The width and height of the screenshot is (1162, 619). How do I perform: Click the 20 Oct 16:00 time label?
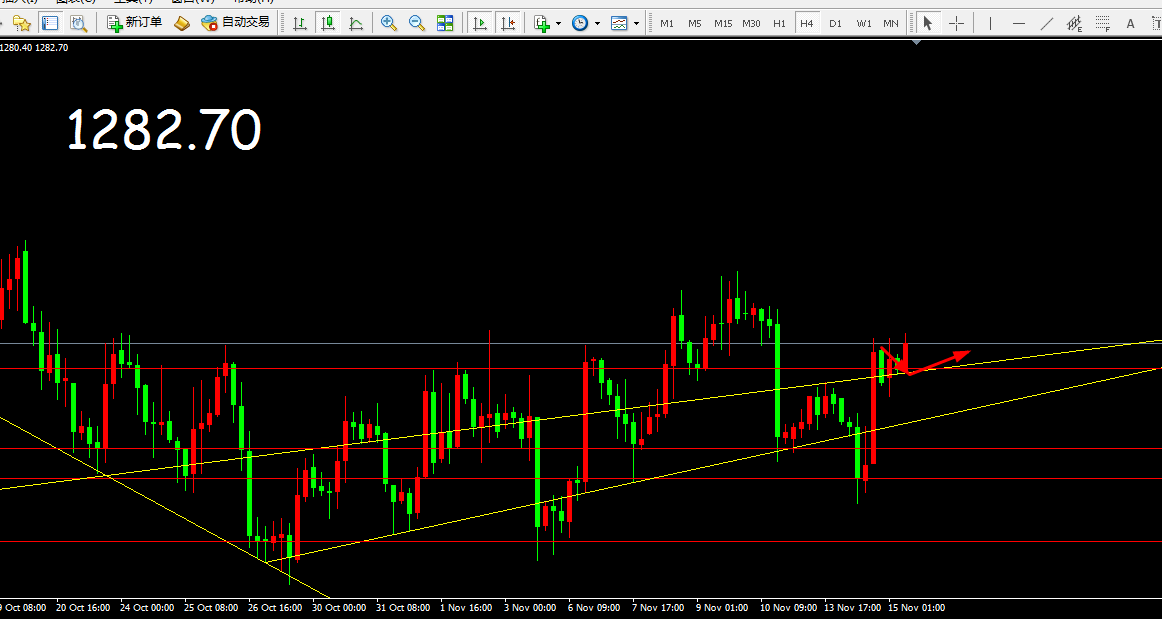82,608
